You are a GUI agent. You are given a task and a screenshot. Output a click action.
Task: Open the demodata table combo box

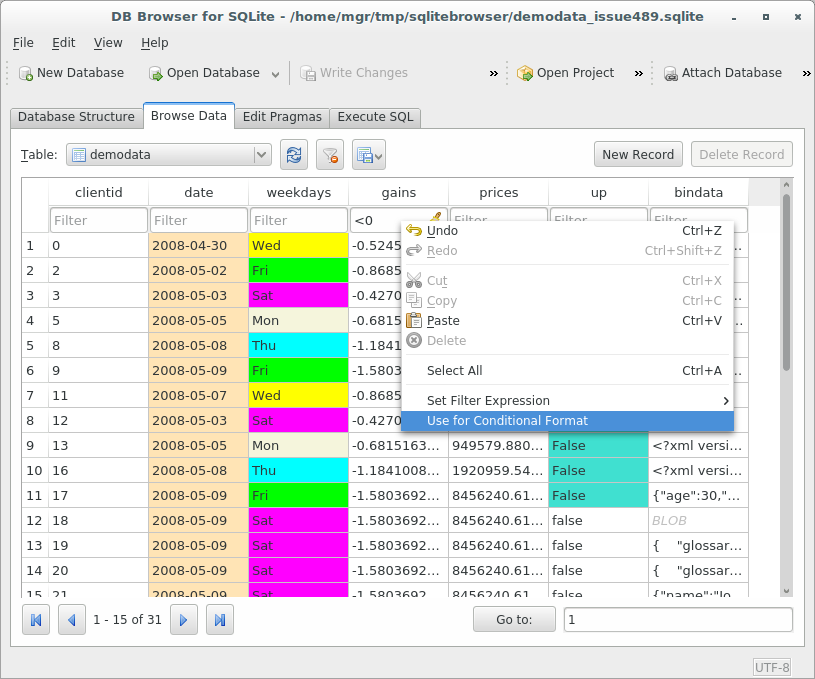click(168, 155)
